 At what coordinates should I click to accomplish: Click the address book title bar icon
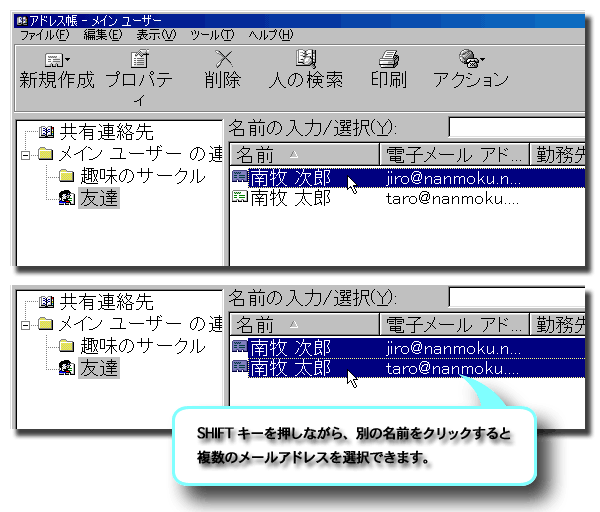click(22, 20)
